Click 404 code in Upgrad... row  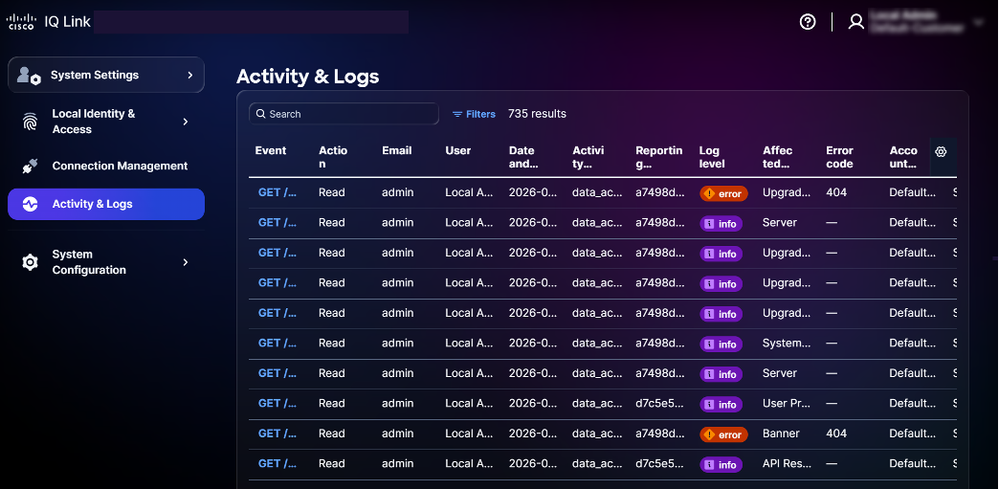pos(837,192)
